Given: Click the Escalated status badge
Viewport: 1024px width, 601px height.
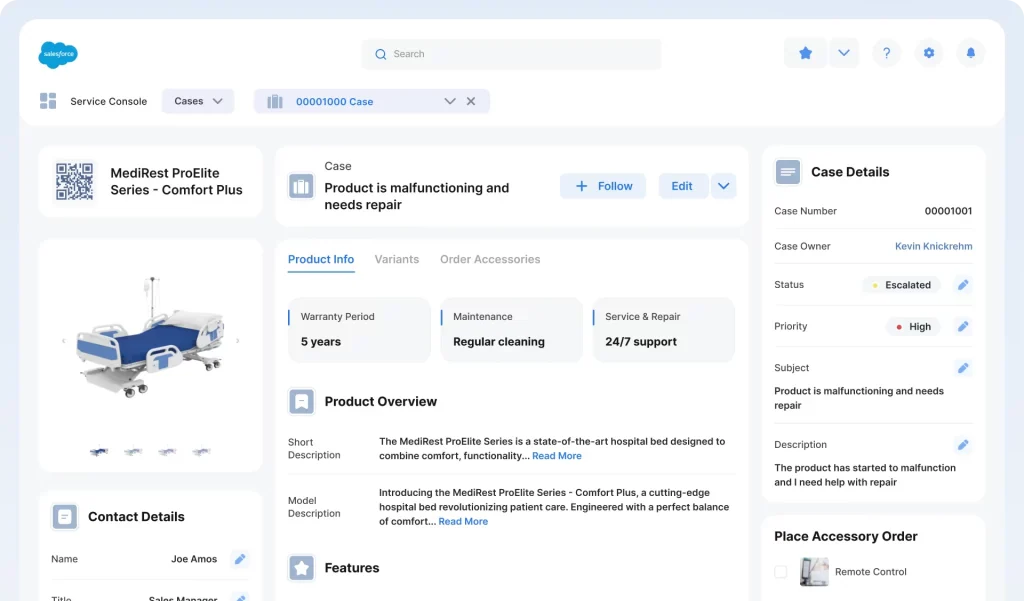Looking at the screenshot, I should [902, 285].
